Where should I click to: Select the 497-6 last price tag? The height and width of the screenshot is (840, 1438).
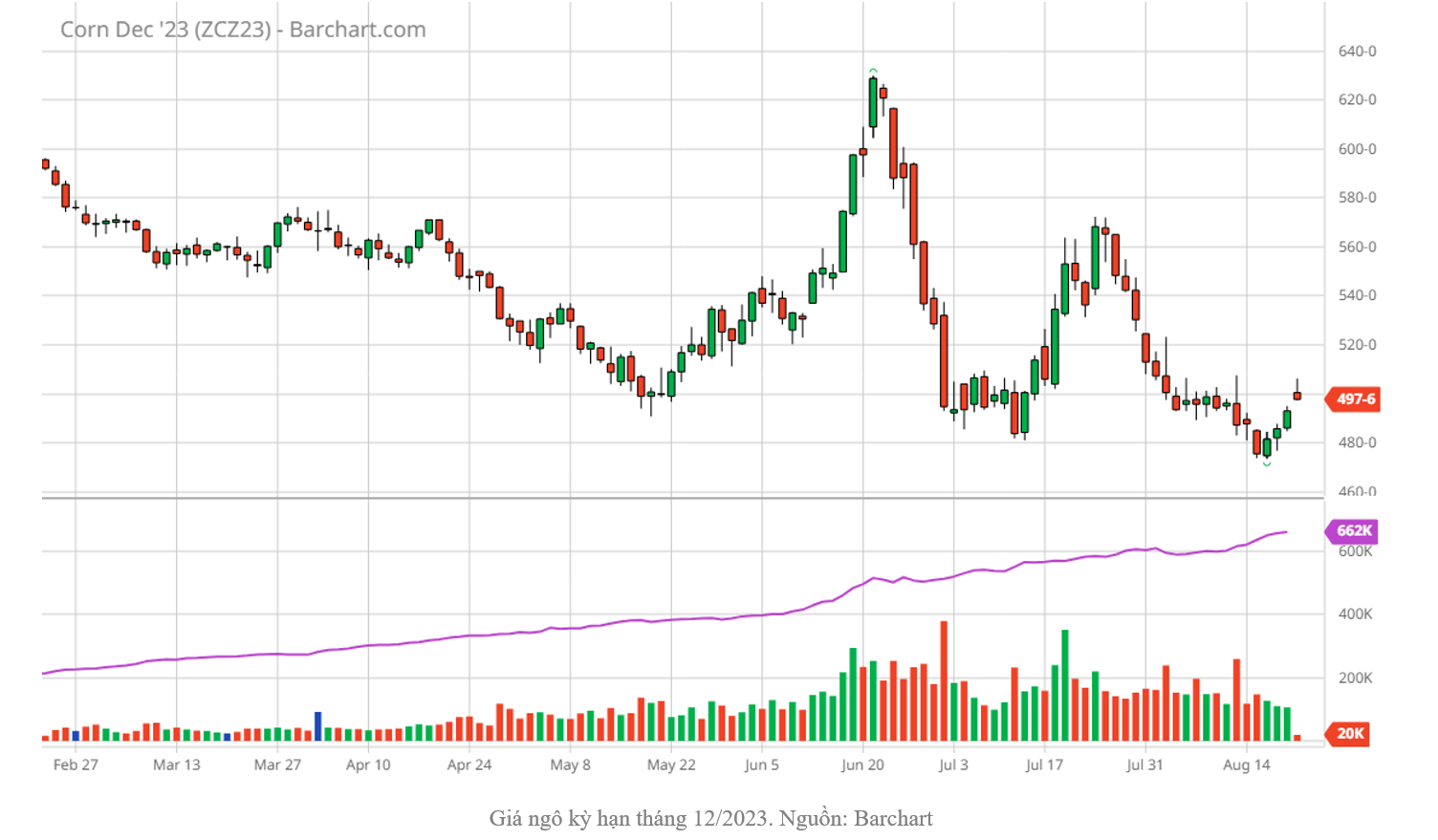(1353, 399)
